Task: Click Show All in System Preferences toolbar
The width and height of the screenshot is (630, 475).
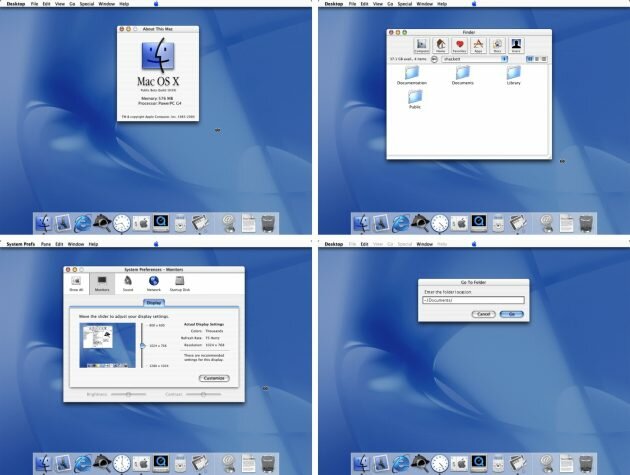Action: [x=76, y=283]
